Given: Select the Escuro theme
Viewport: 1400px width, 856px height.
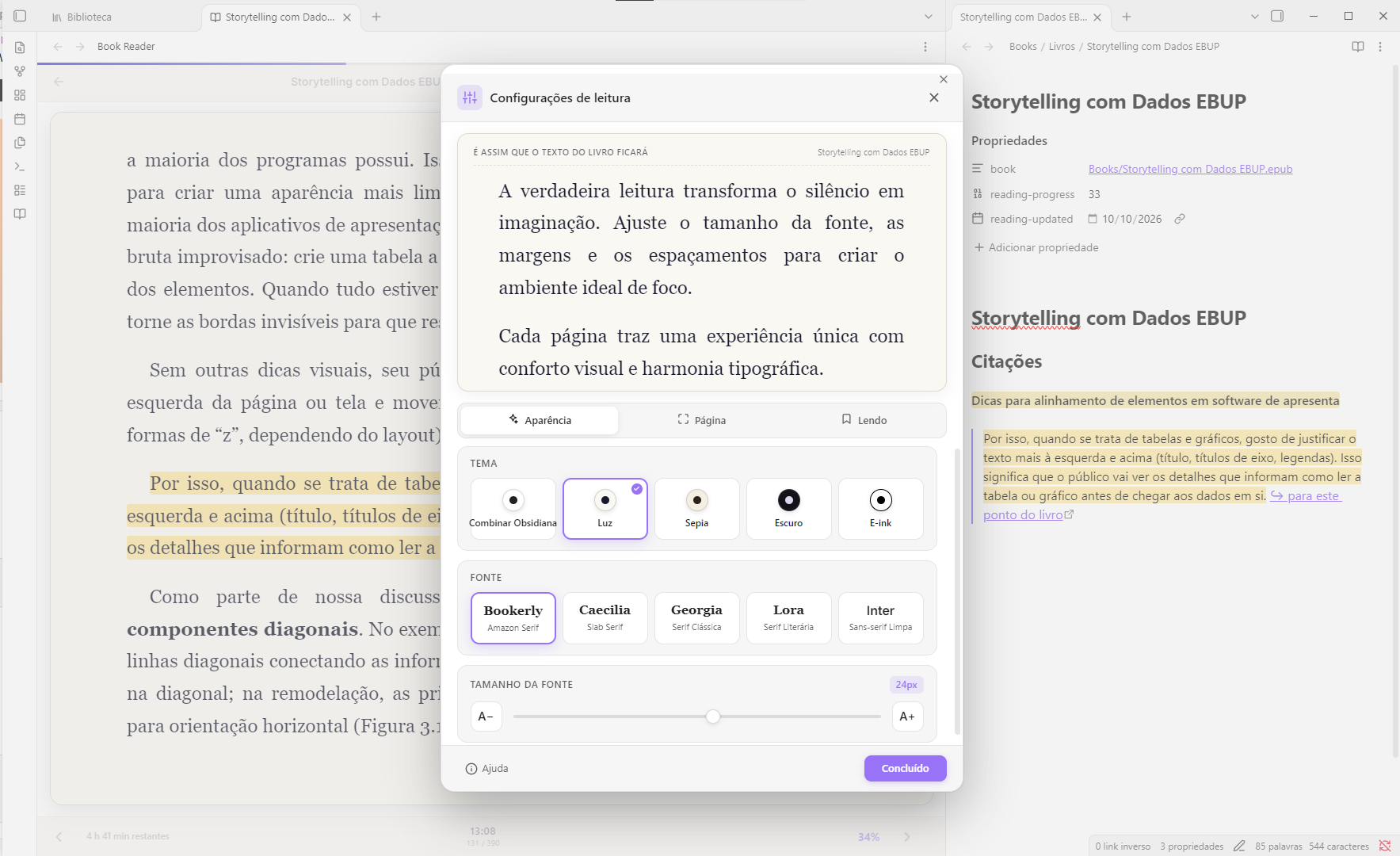Looking at the screenshot, I should coord(789,509).
